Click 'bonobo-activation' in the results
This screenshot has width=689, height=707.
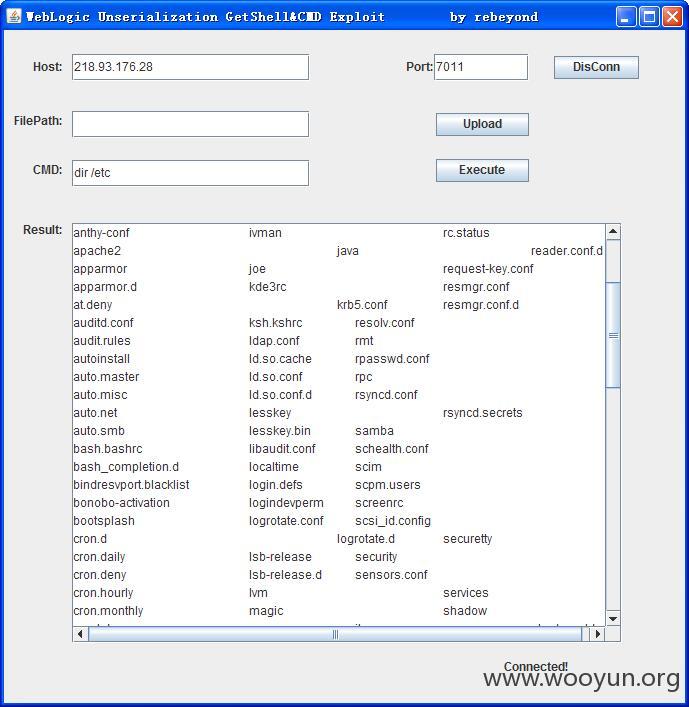(x=122, y=503)
